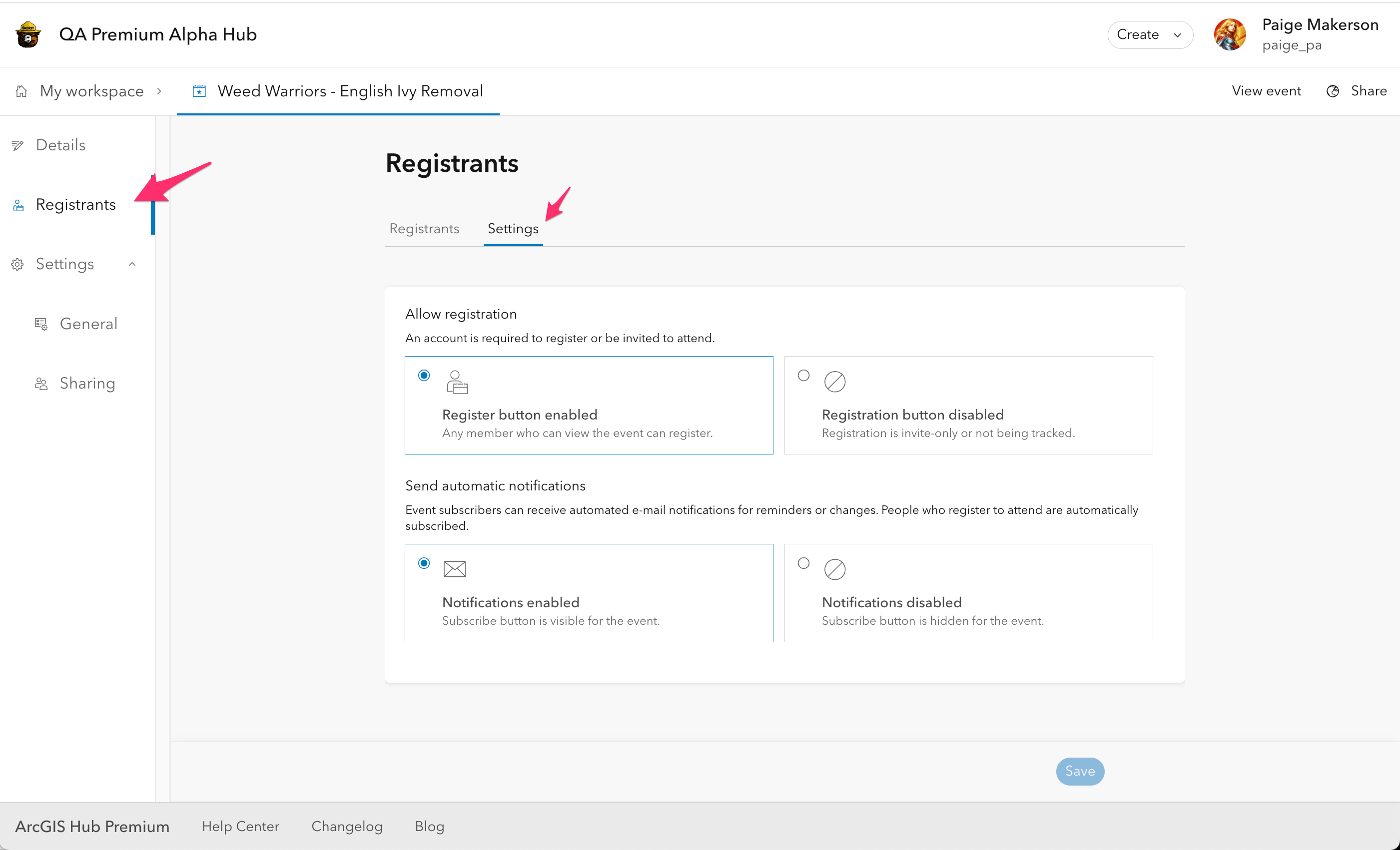Click the General settings icon in sidebar
The height and width of the screenshot is (850, 1400).
point(41,324)
